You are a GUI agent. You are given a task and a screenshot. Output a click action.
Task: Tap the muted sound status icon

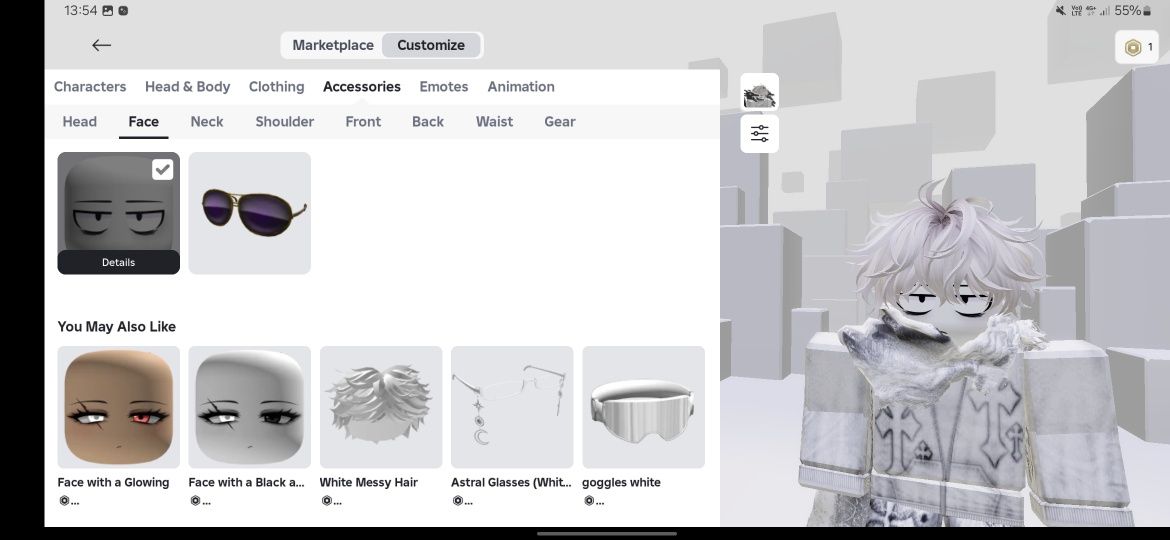pyautogui.click(x=1060, y=10)
